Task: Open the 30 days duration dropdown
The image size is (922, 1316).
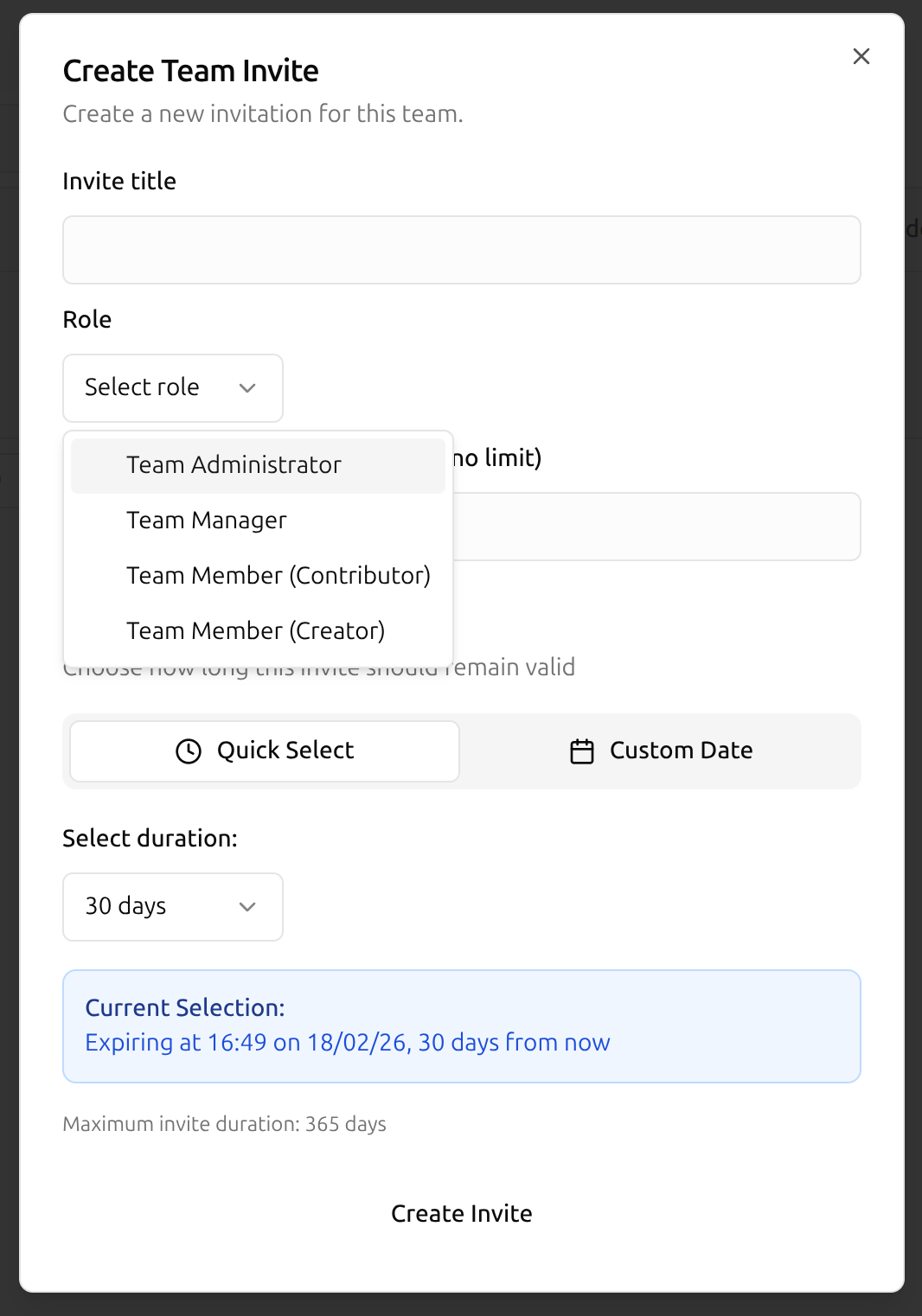Action: click(172, 906)
